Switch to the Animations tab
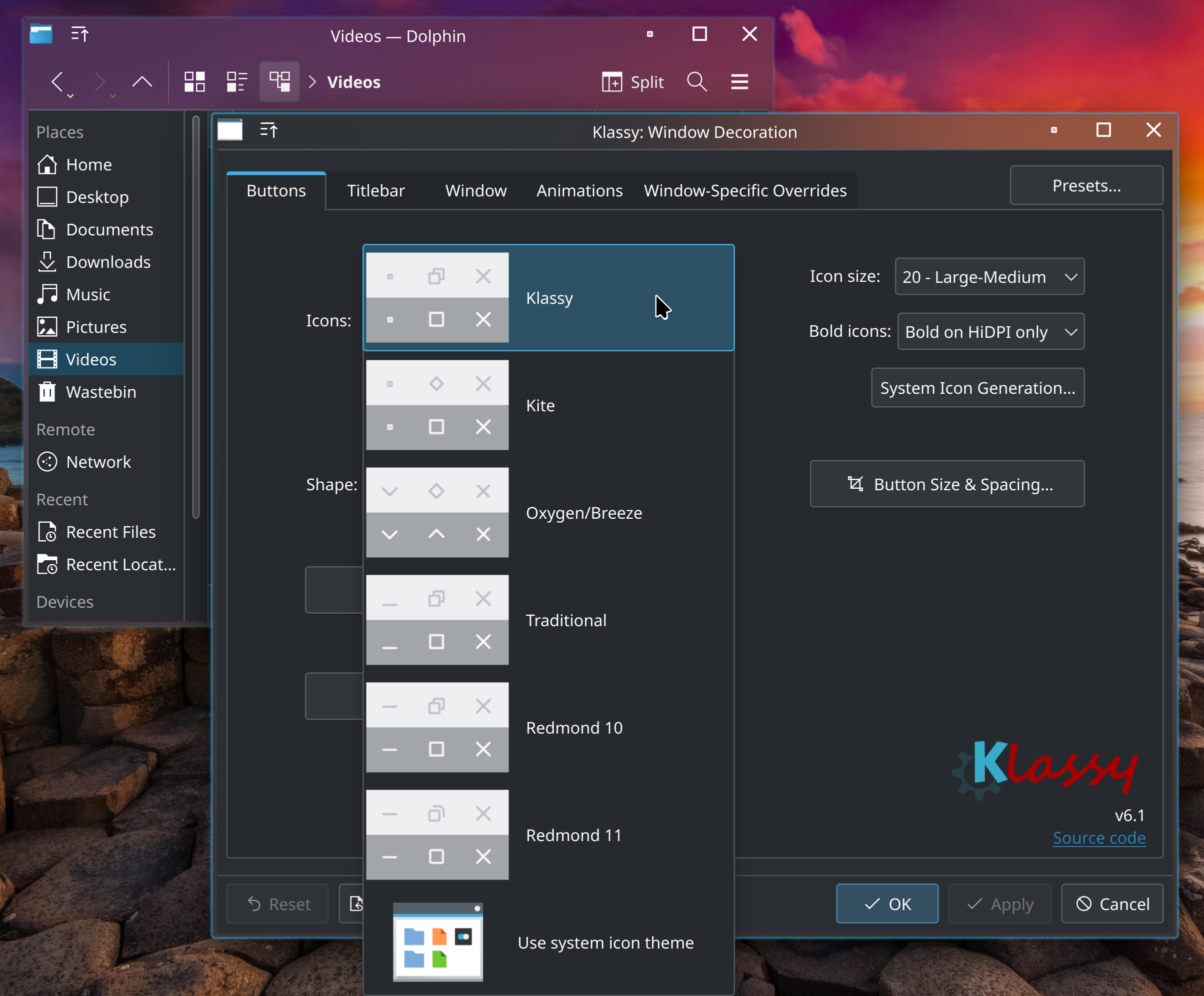The height and width of the screenshot is (996, 1204). pos(579,191)
